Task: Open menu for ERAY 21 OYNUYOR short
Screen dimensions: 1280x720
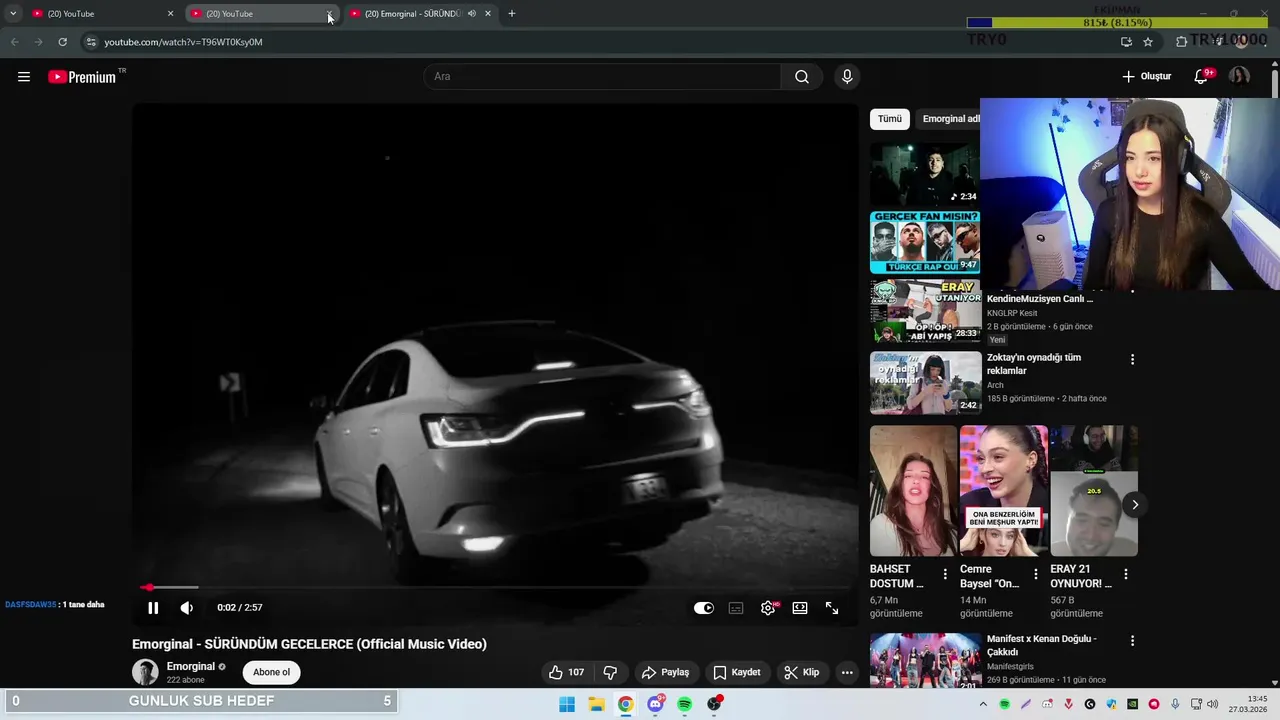Action: coord(1126,575)
